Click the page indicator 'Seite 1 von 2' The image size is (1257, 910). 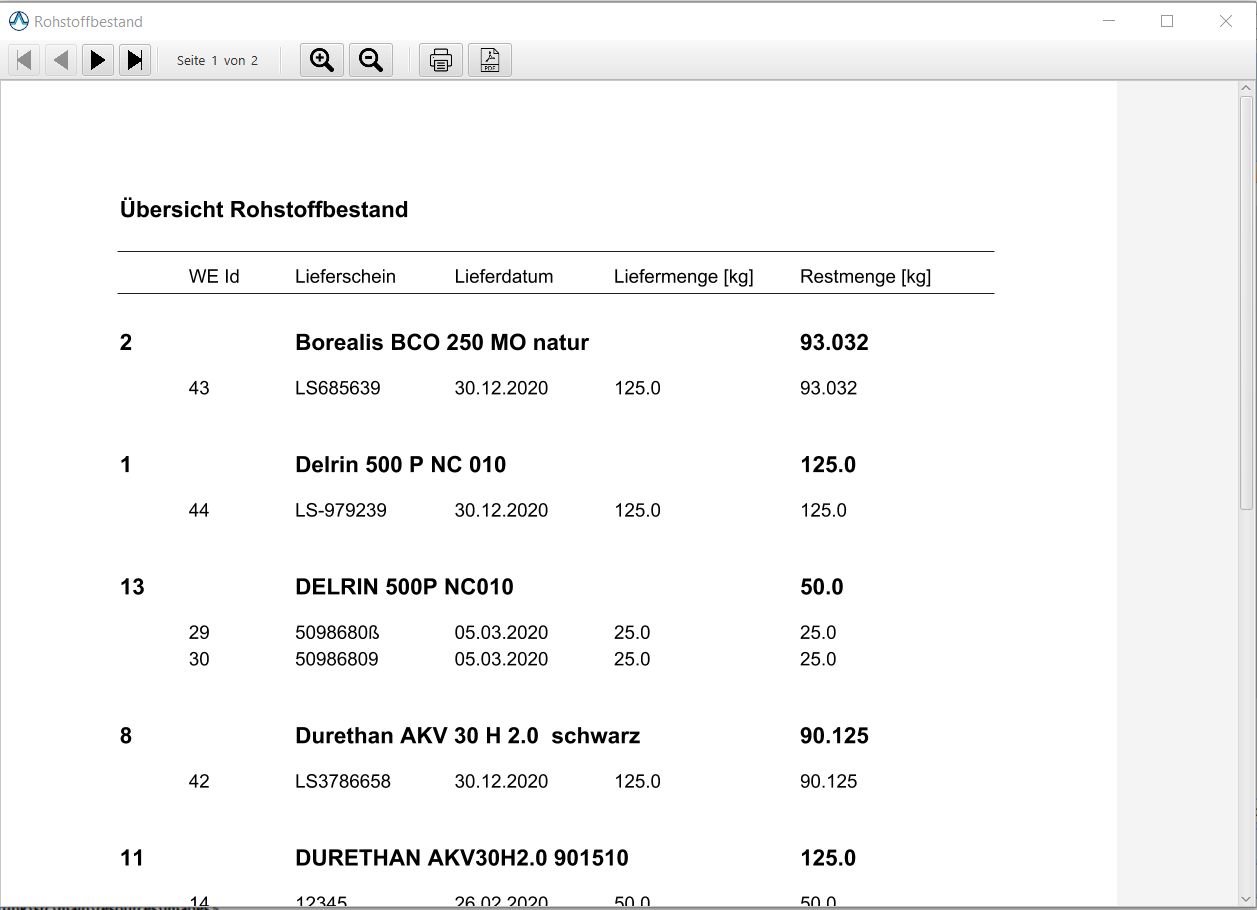(x=217, y=61)
